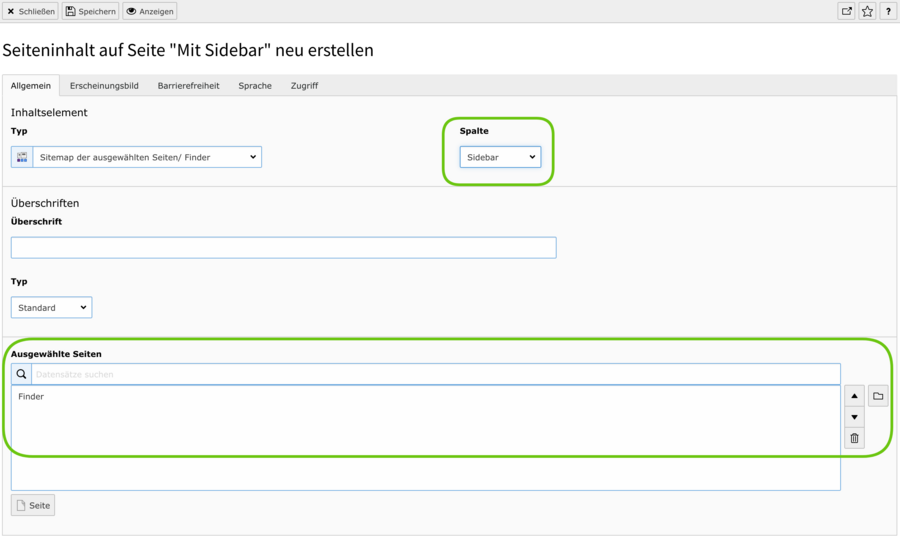Bookmark this page with star icon
The height and width of the screenshot is (538, 900).
click(x=867, y=11)
